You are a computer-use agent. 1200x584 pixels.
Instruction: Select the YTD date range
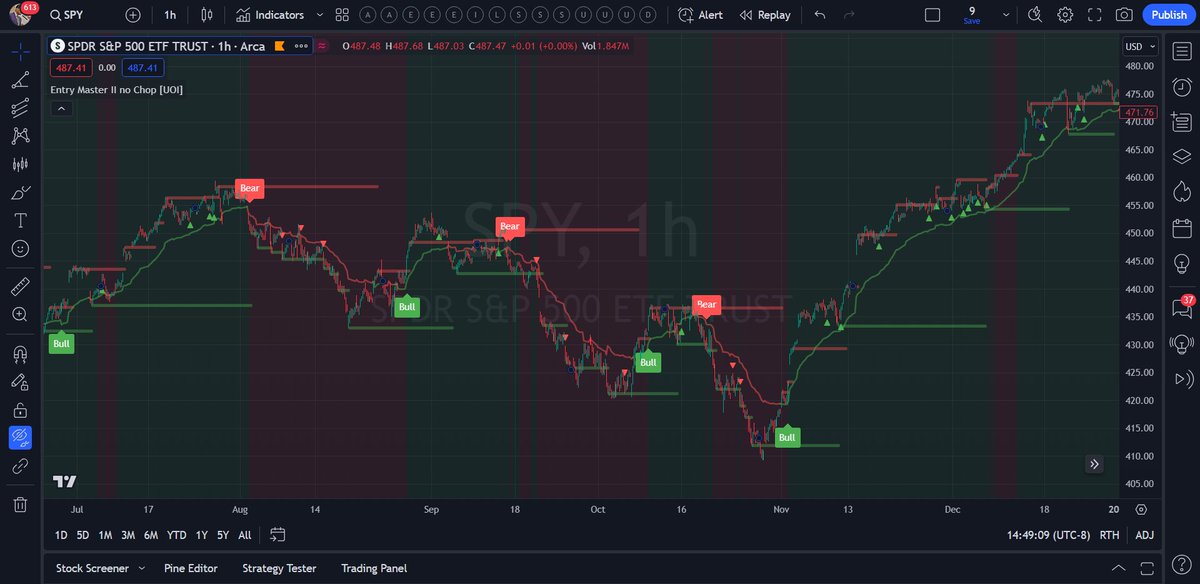(177, 535)
